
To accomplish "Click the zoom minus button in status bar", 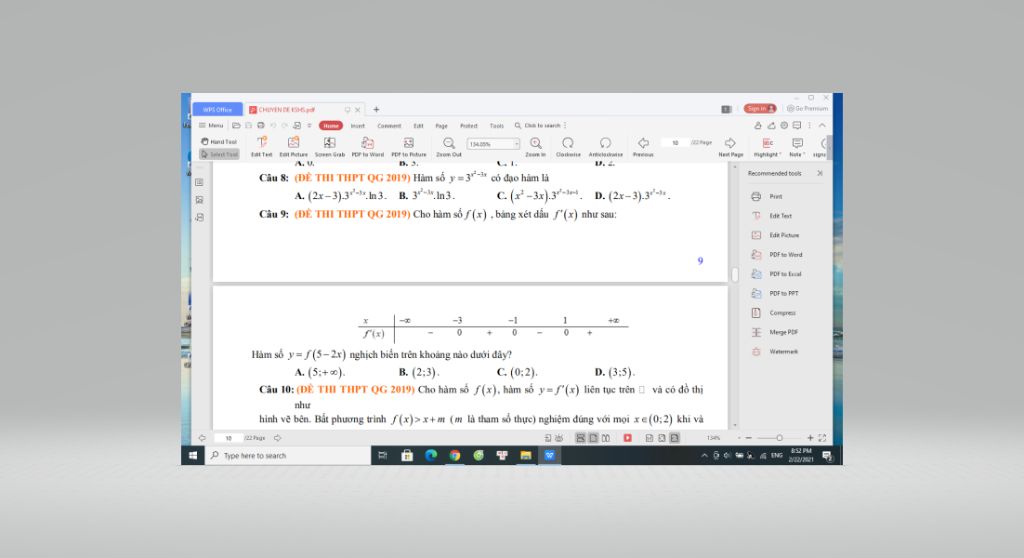I will click(748, 438).
